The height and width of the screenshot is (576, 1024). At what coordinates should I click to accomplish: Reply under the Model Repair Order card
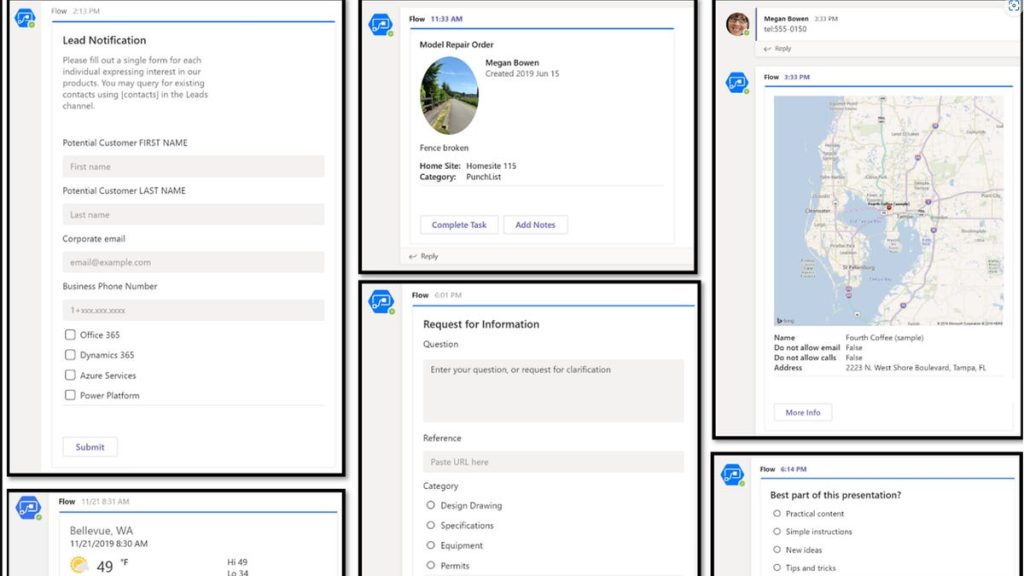click(424, 256)
